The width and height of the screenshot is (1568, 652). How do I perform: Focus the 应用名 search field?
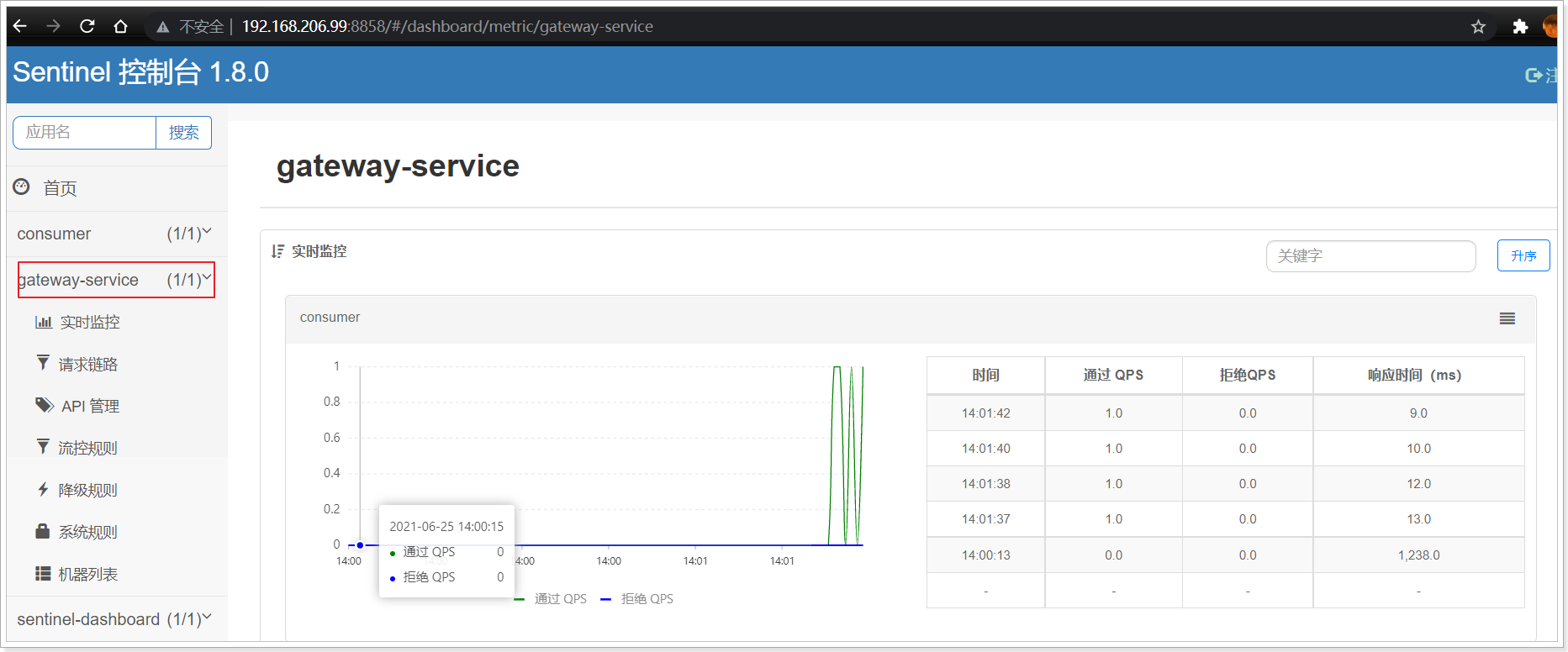click(84, 133)
